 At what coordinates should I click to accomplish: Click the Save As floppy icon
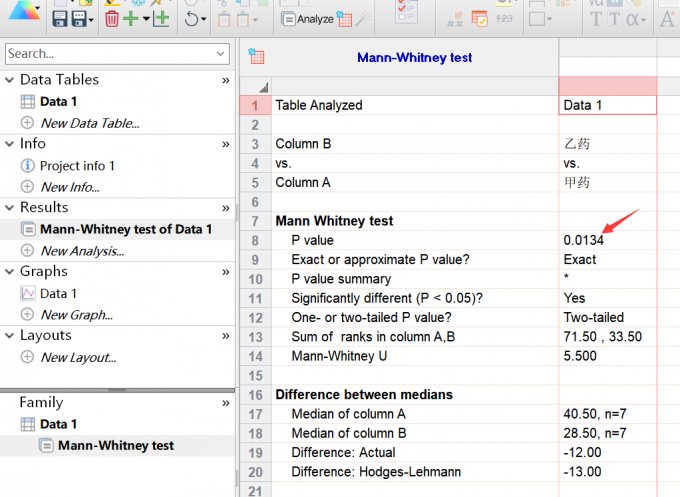tap(79, 20)
